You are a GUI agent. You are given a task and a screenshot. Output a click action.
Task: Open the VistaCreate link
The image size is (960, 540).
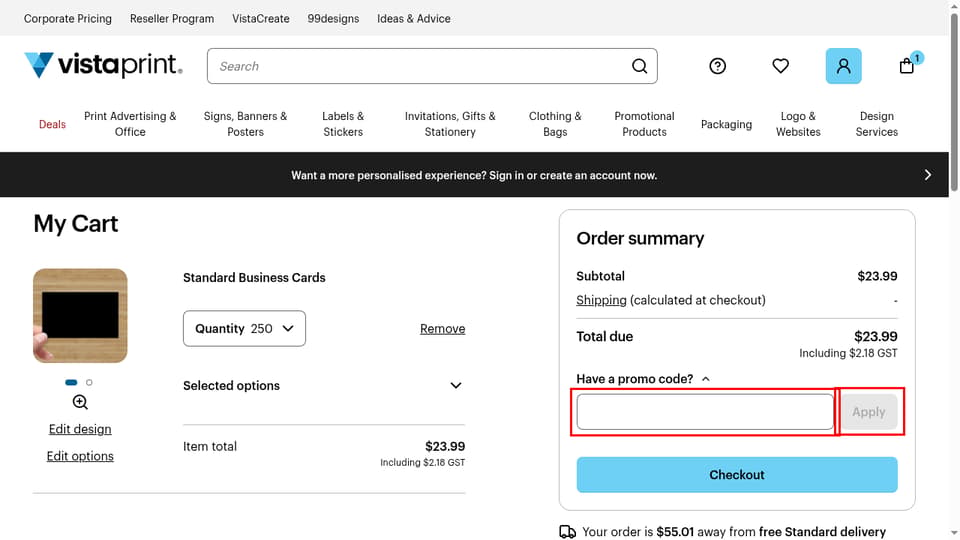coord(261,18)
